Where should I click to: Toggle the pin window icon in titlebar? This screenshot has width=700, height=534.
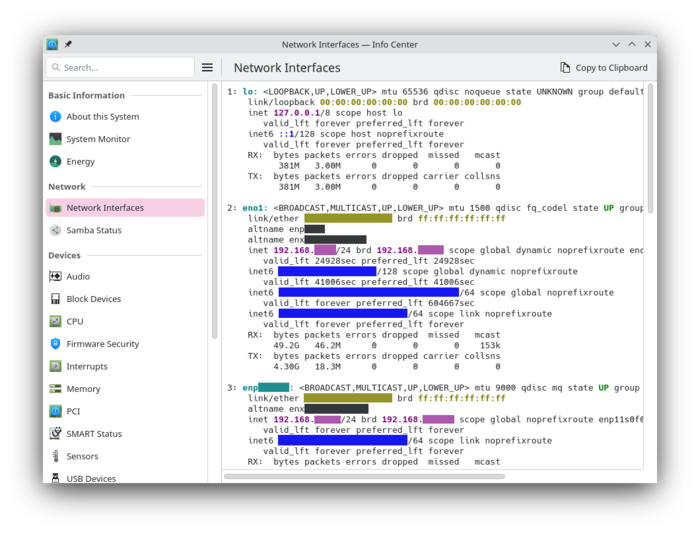[68, 45]
